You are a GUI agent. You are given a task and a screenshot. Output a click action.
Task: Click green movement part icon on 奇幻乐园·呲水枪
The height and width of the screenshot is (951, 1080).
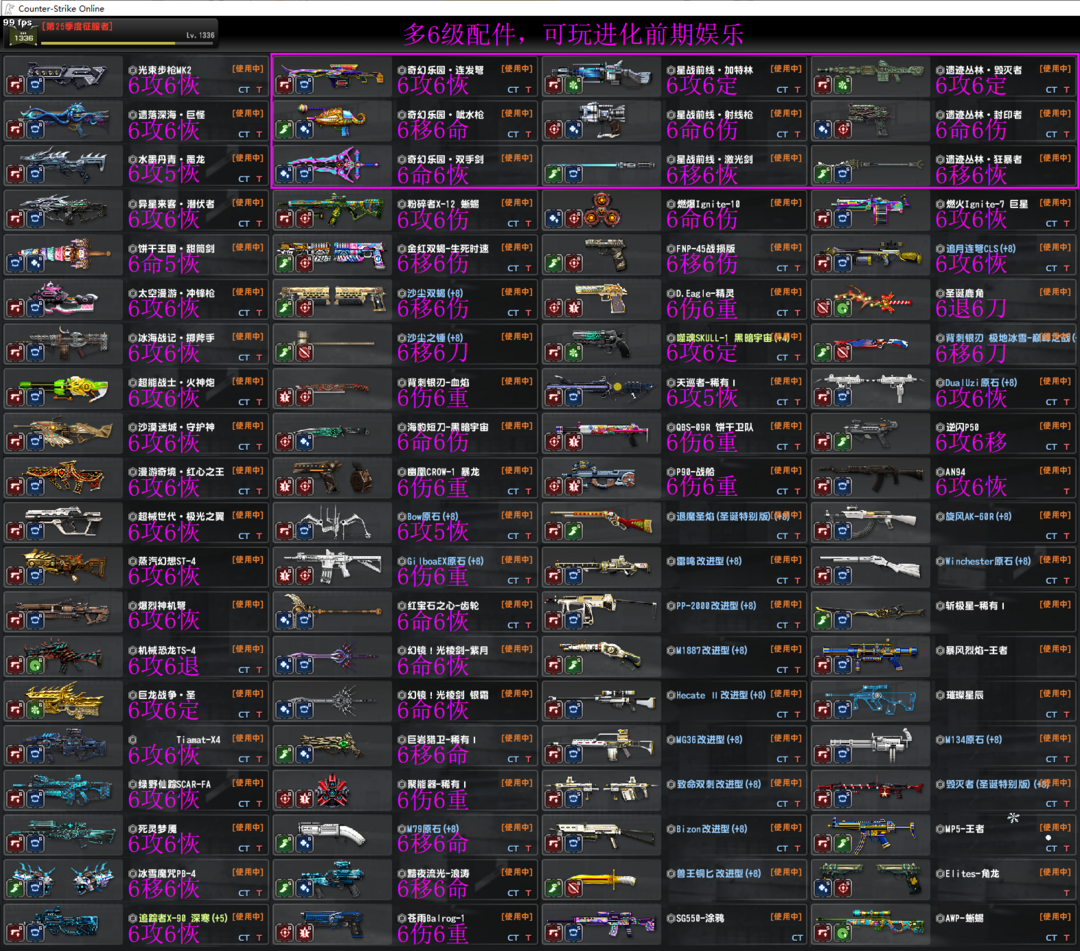284,130
